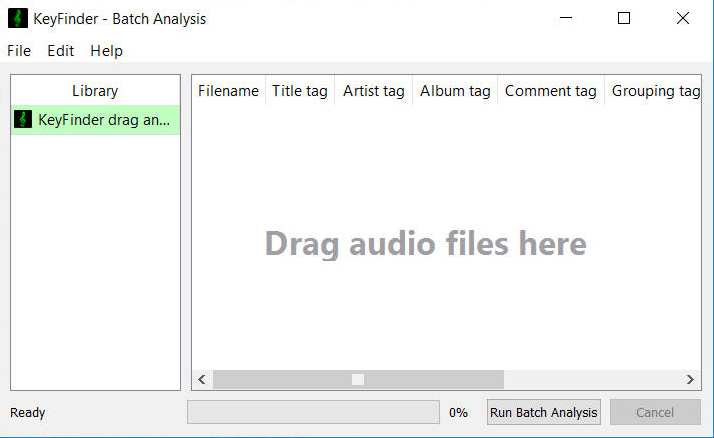The height and width of the screenshot is (438, 714).
Task: Click the green clef icon in Library list
Action: coord(23,119)
